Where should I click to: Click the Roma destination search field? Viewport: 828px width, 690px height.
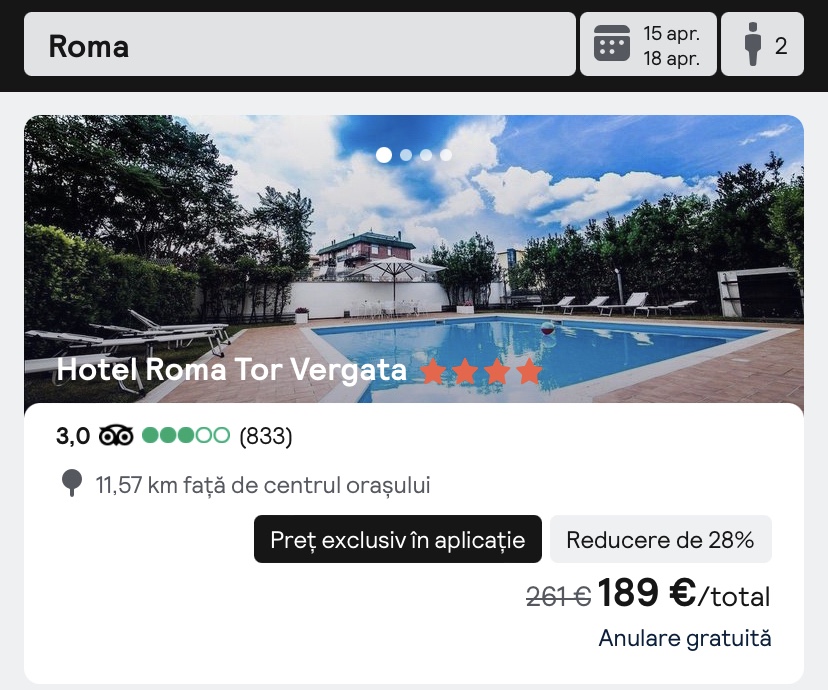point(299,45)
